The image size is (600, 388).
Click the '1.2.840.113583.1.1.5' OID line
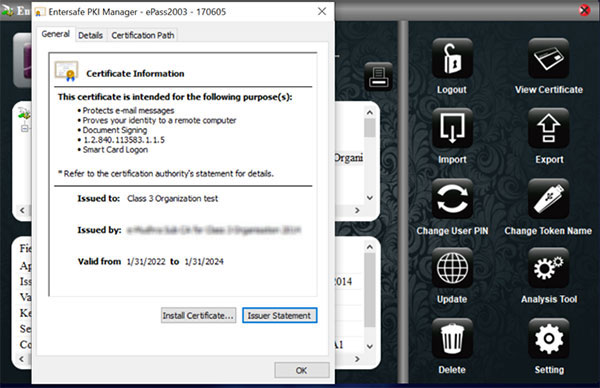(x=124, y=140)
